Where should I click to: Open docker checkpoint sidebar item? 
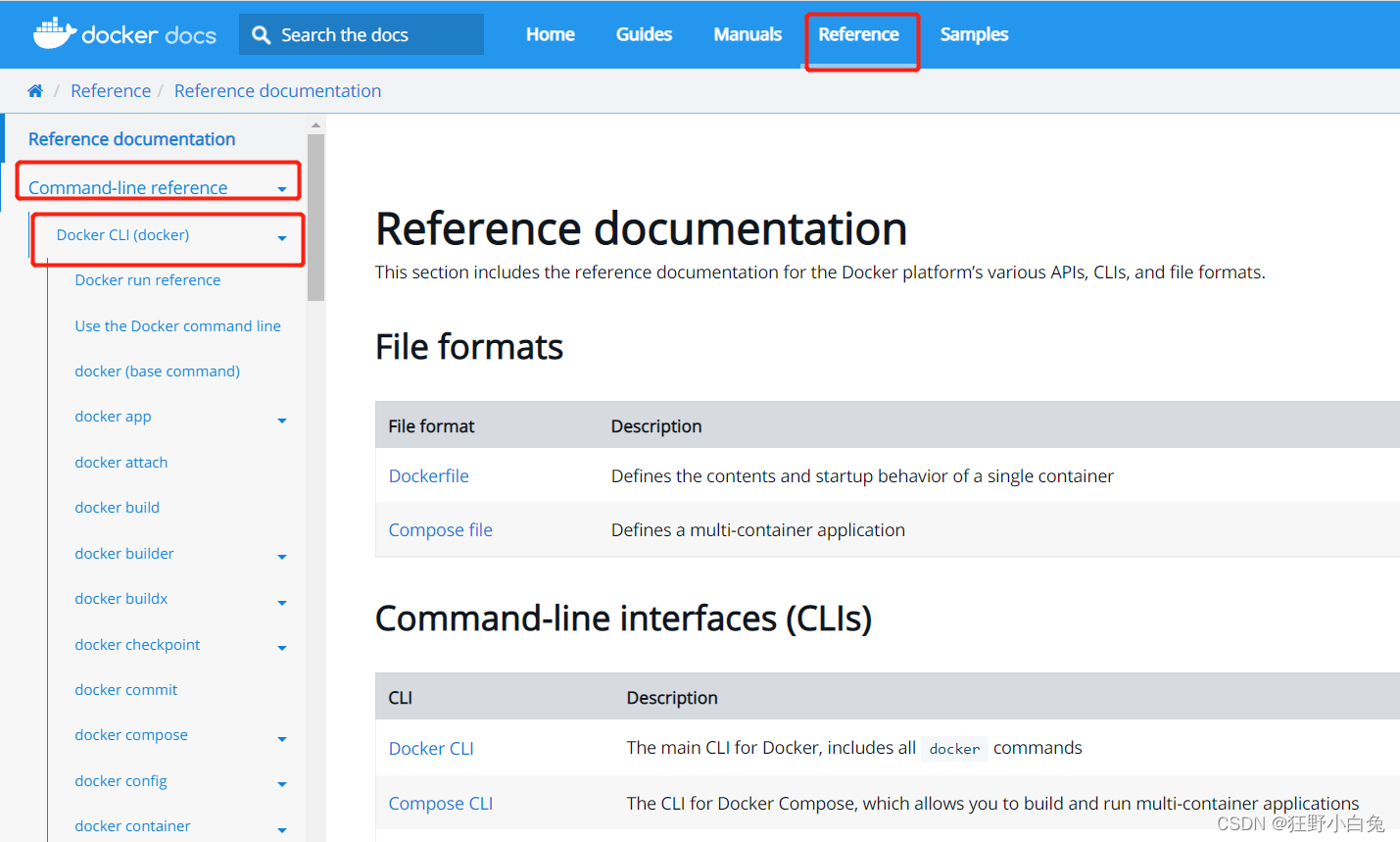138,645
